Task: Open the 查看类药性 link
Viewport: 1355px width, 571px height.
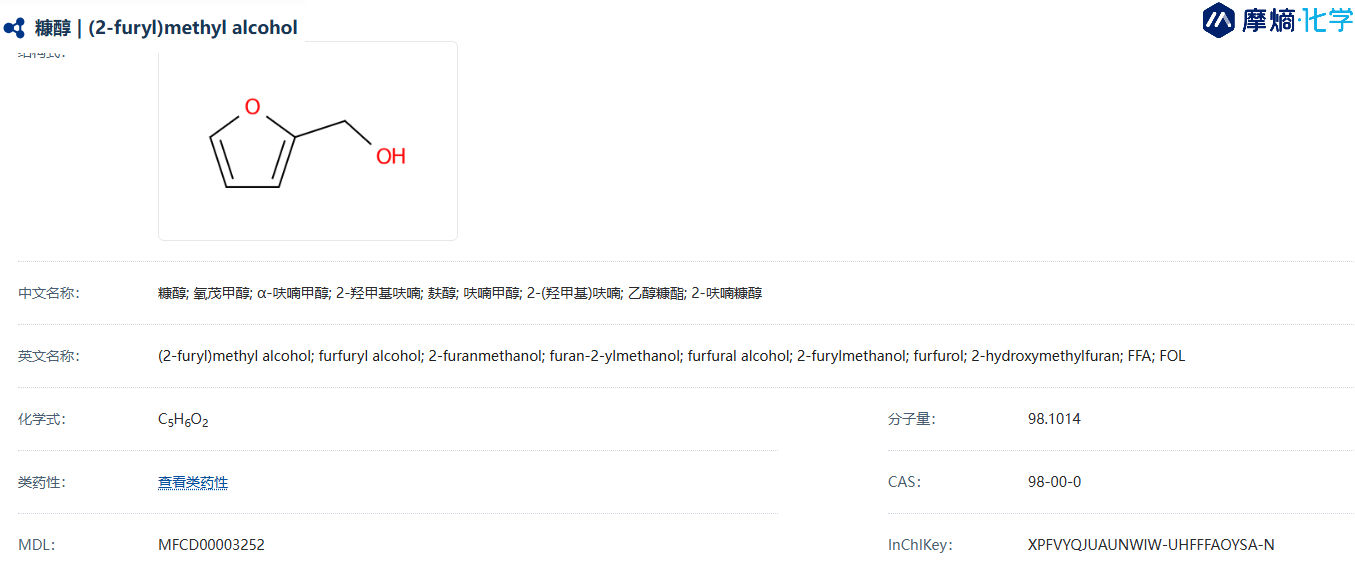Action: 193,483
